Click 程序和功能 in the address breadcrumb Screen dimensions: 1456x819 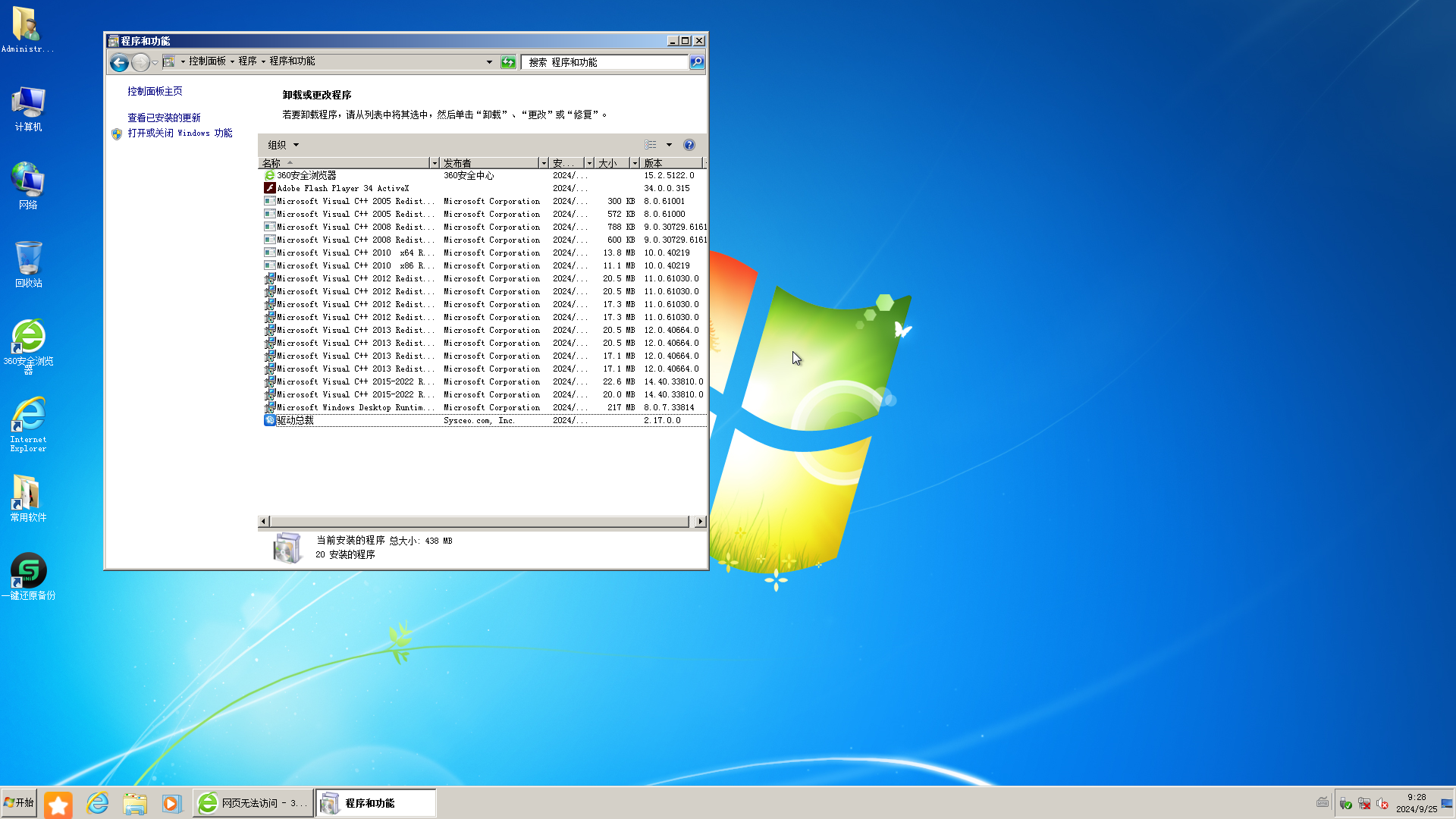[x=292, y=61]
